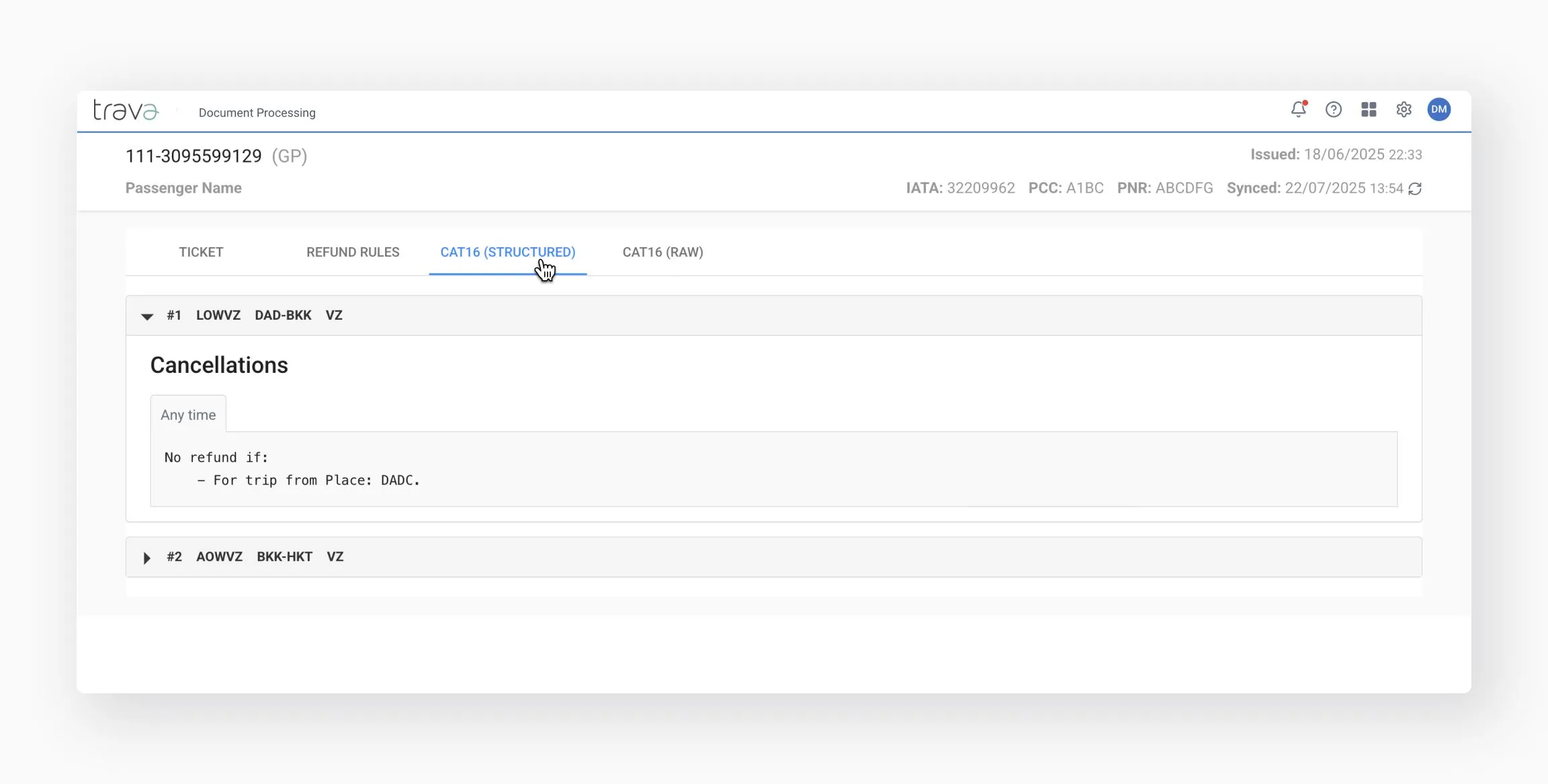
Task: Open the notifications bell
Action: click(1298, 110)
